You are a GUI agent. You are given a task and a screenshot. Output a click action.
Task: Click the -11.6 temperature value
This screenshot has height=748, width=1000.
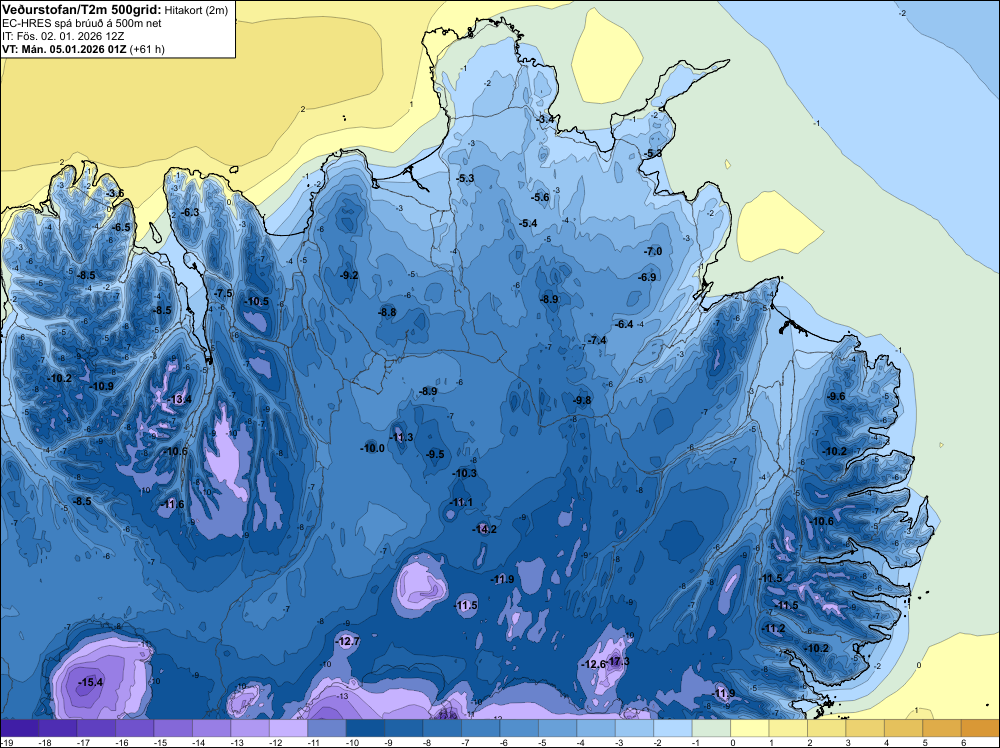172,504
